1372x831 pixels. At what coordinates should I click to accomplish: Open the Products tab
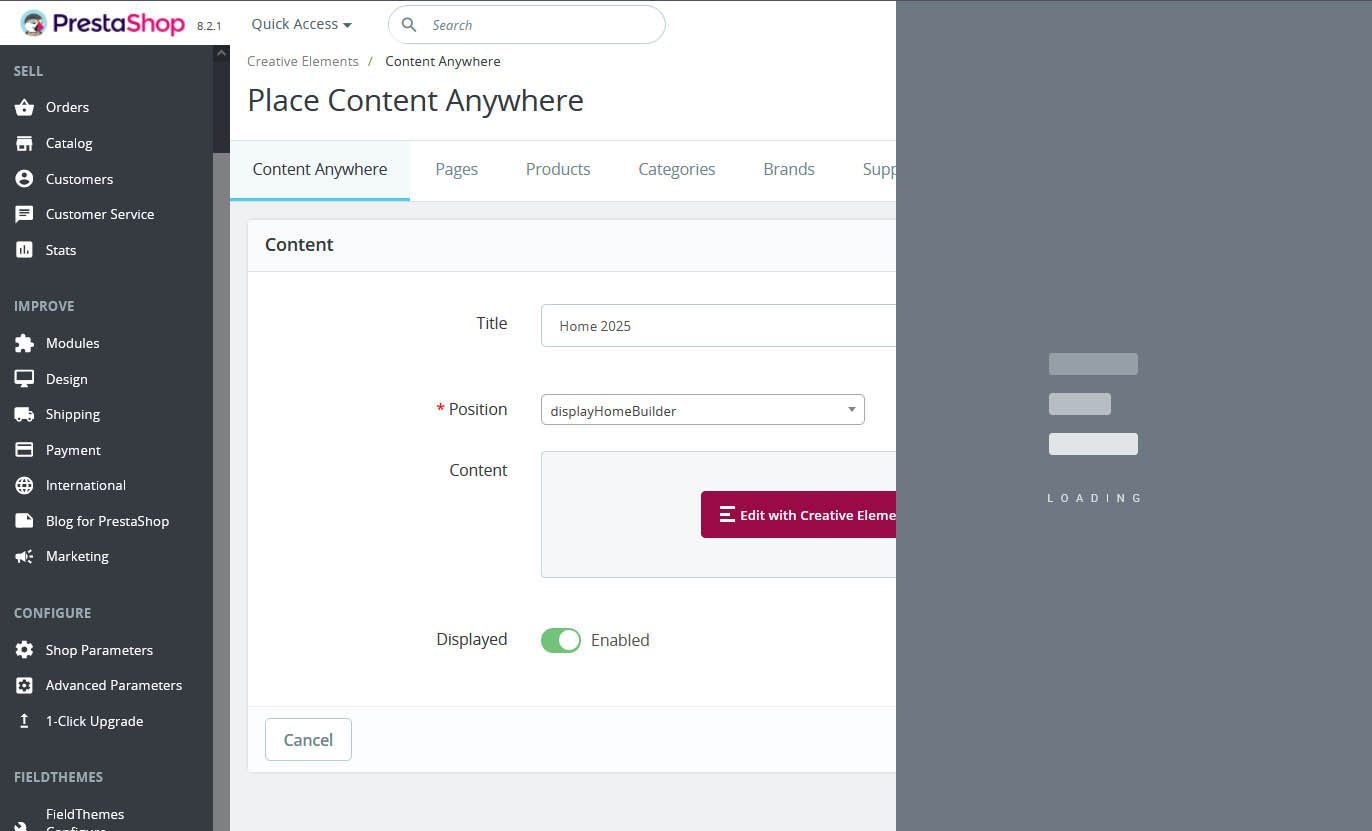pyautogui.click(x=558, y=170)
